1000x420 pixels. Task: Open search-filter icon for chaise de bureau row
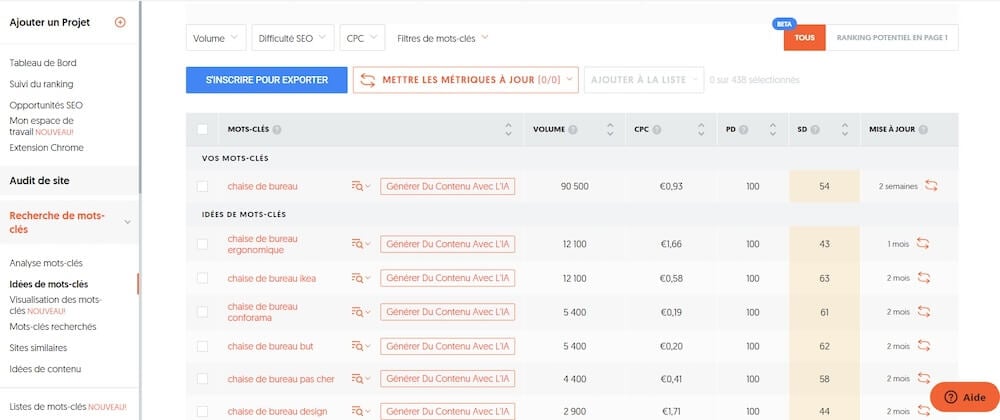360,186
